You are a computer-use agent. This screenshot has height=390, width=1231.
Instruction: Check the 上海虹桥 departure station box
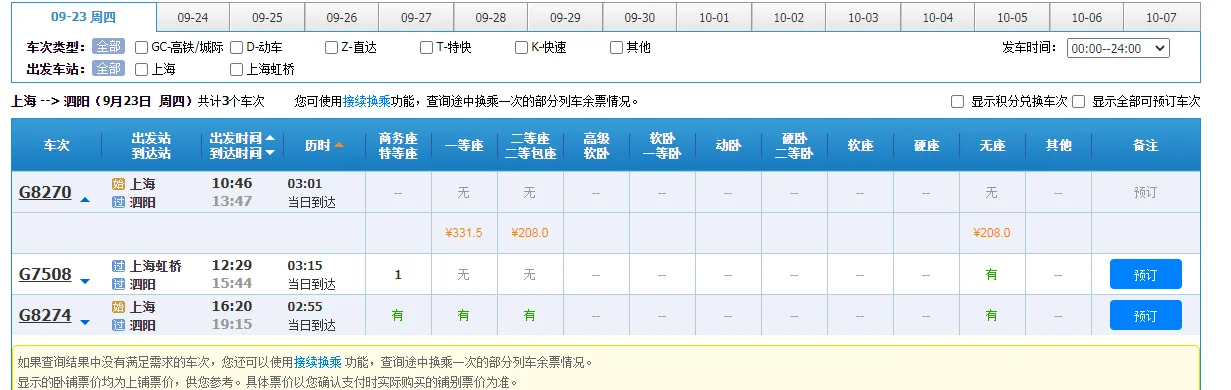237,69
